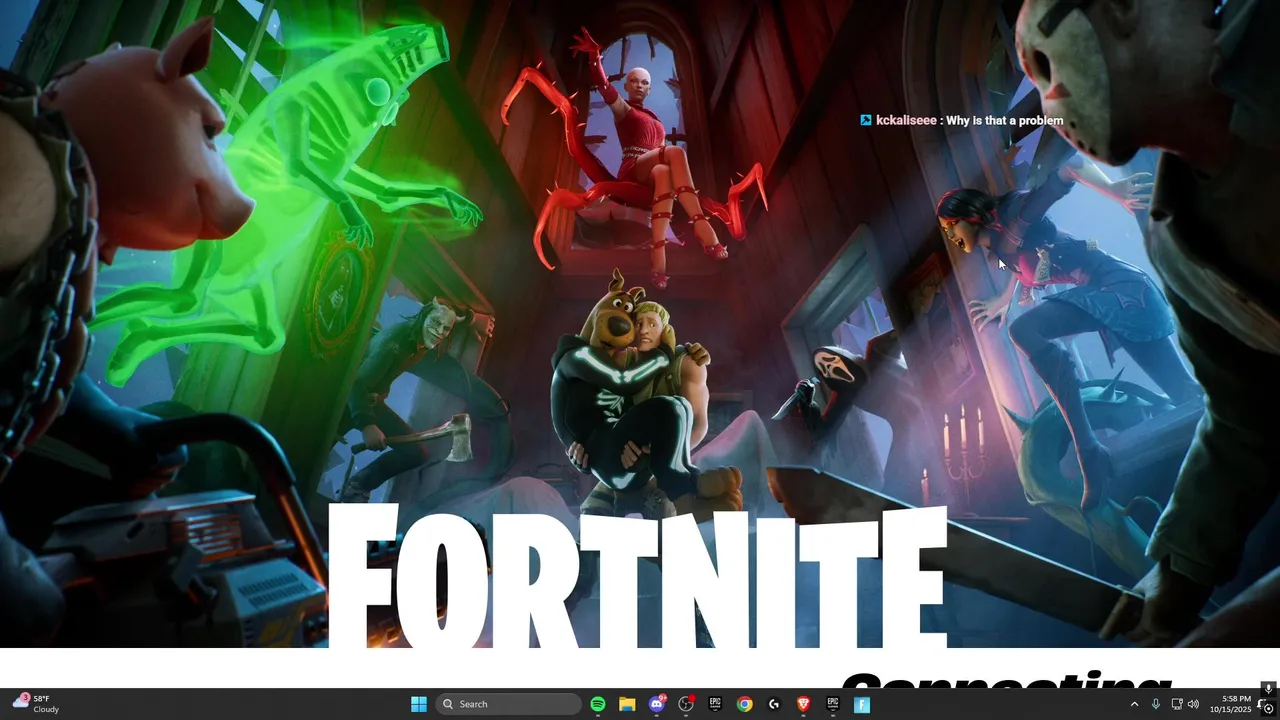
Task: Click the microphone tray icon
Action: click(x=1156, y=704)
